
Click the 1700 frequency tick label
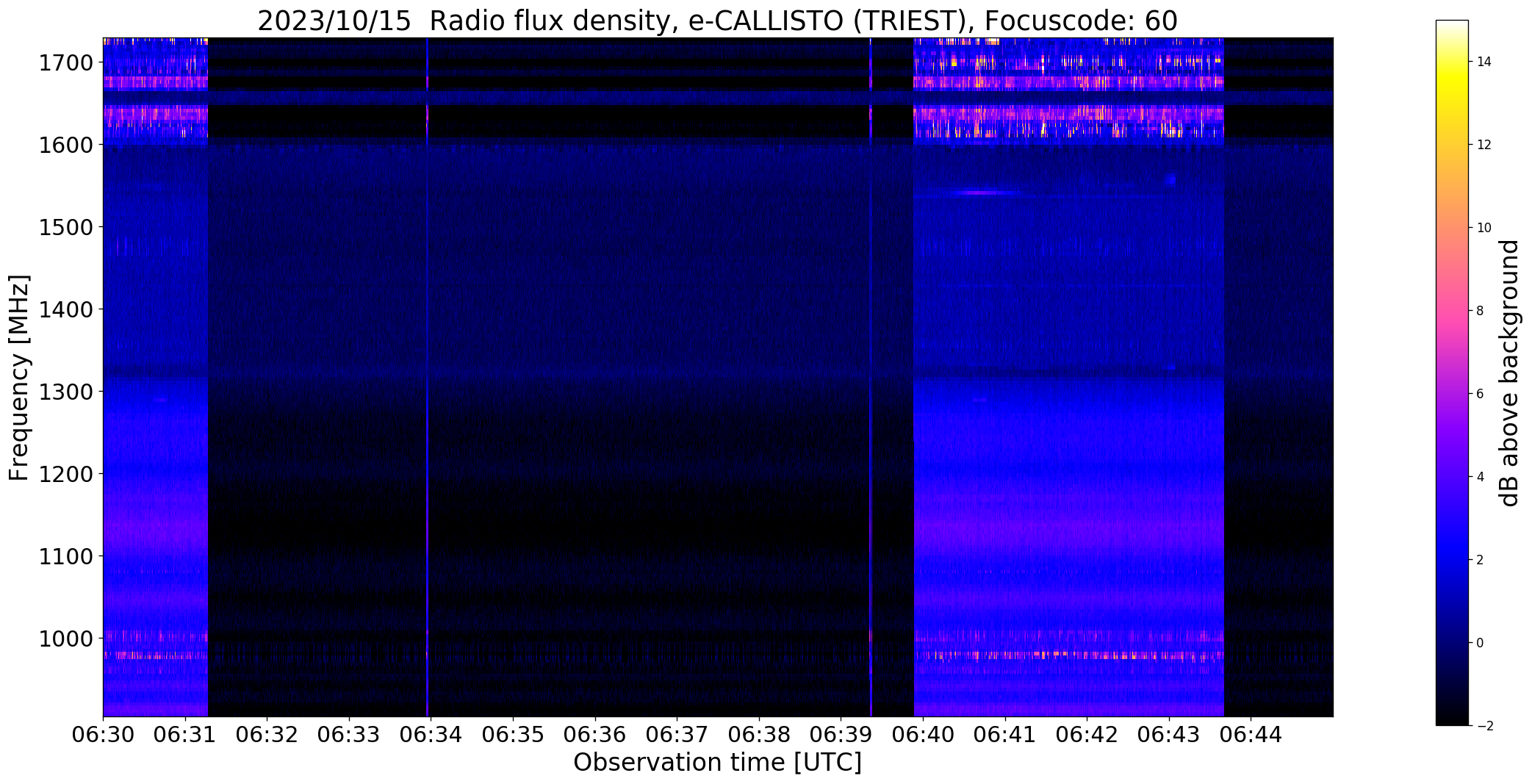pyautogui.click(x=65, y=62)
